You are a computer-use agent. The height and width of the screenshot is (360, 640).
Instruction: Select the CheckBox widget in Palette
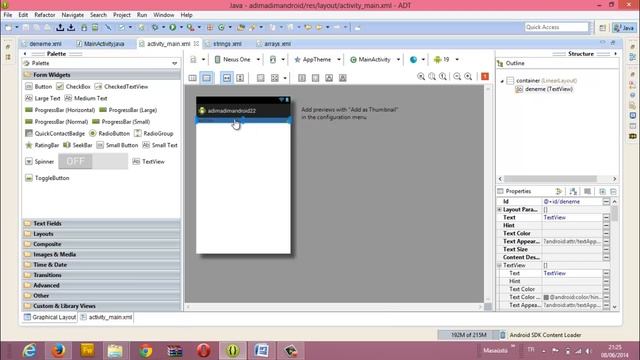tap(73, 87)
